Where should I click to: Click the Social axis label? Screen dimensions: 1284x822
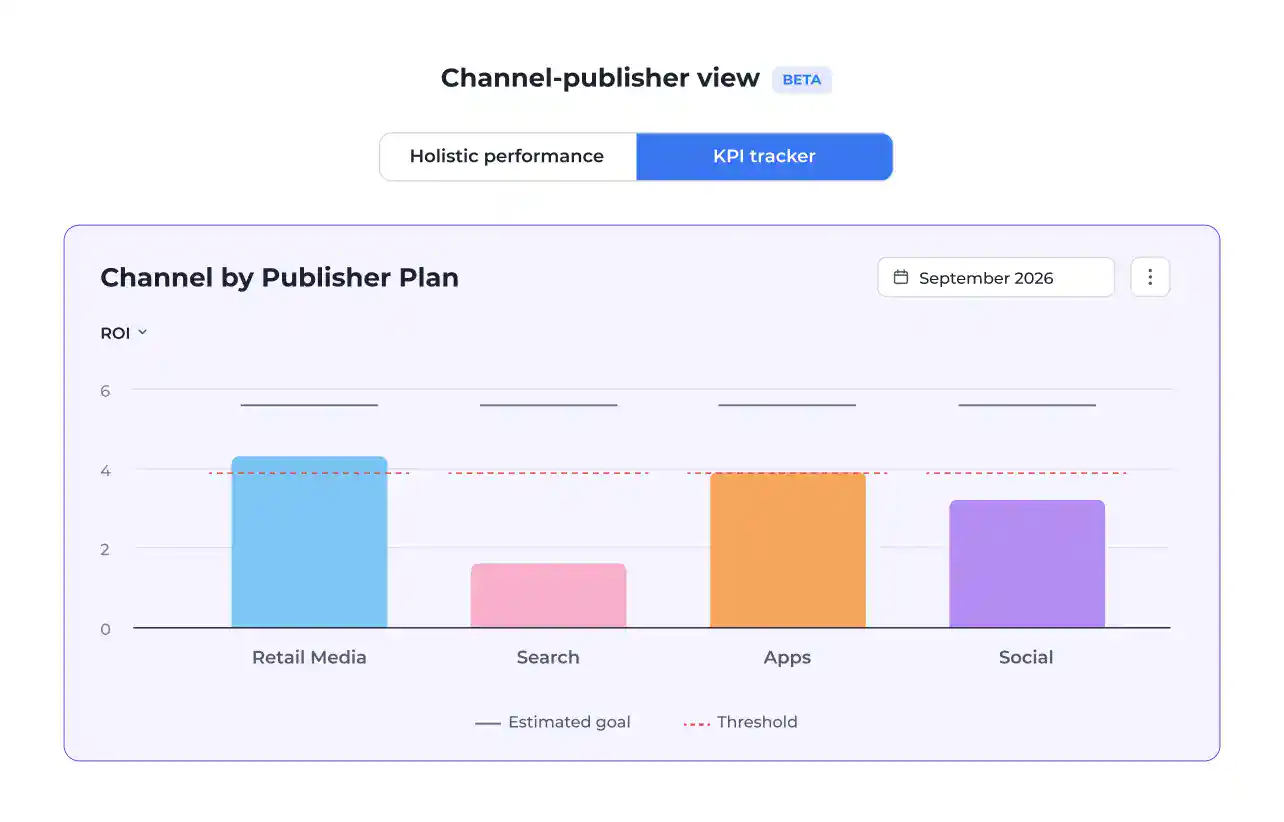click(x=1026, y=657)
